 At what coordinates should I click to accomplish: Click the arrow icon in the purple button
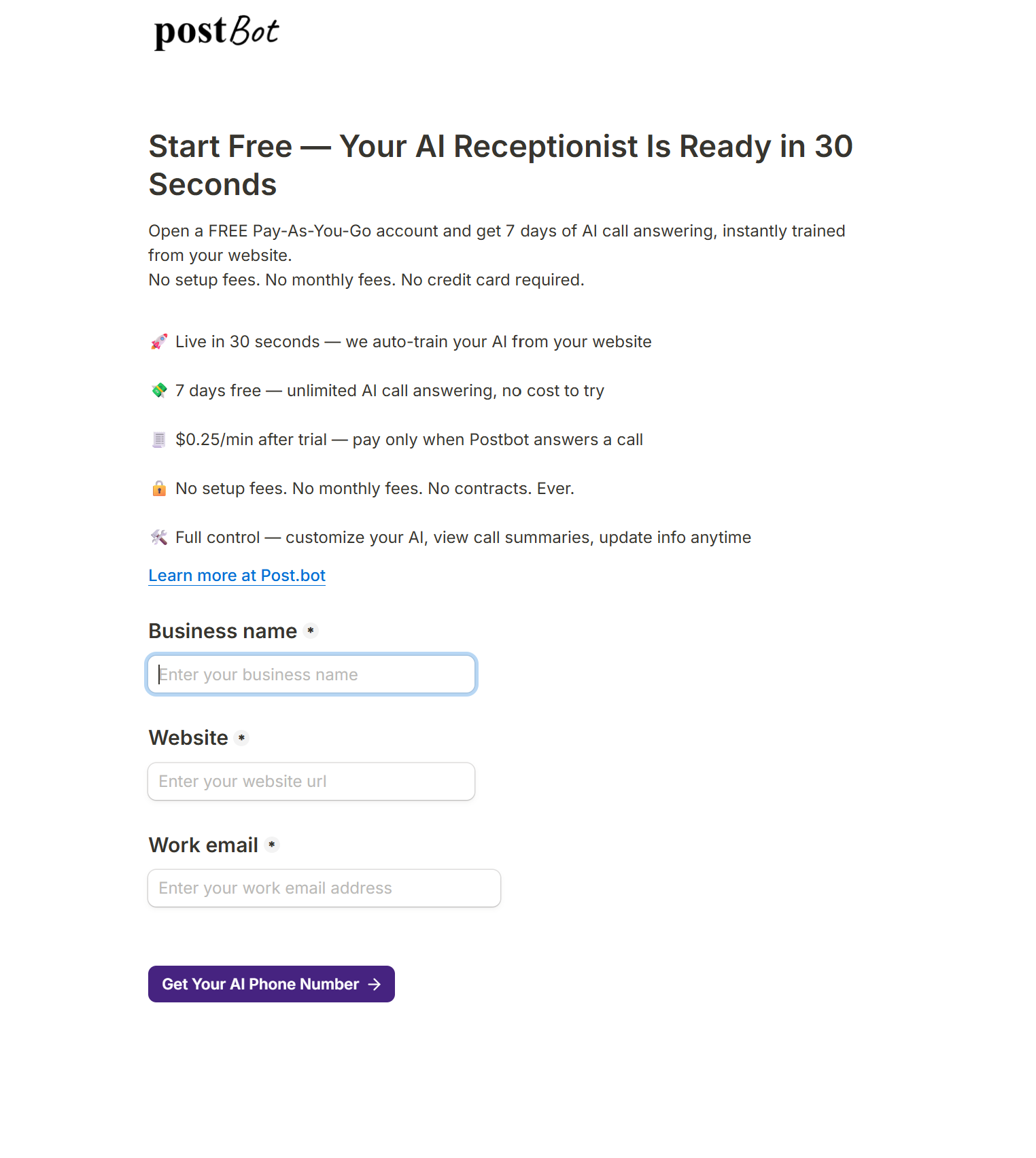(375, 984)
